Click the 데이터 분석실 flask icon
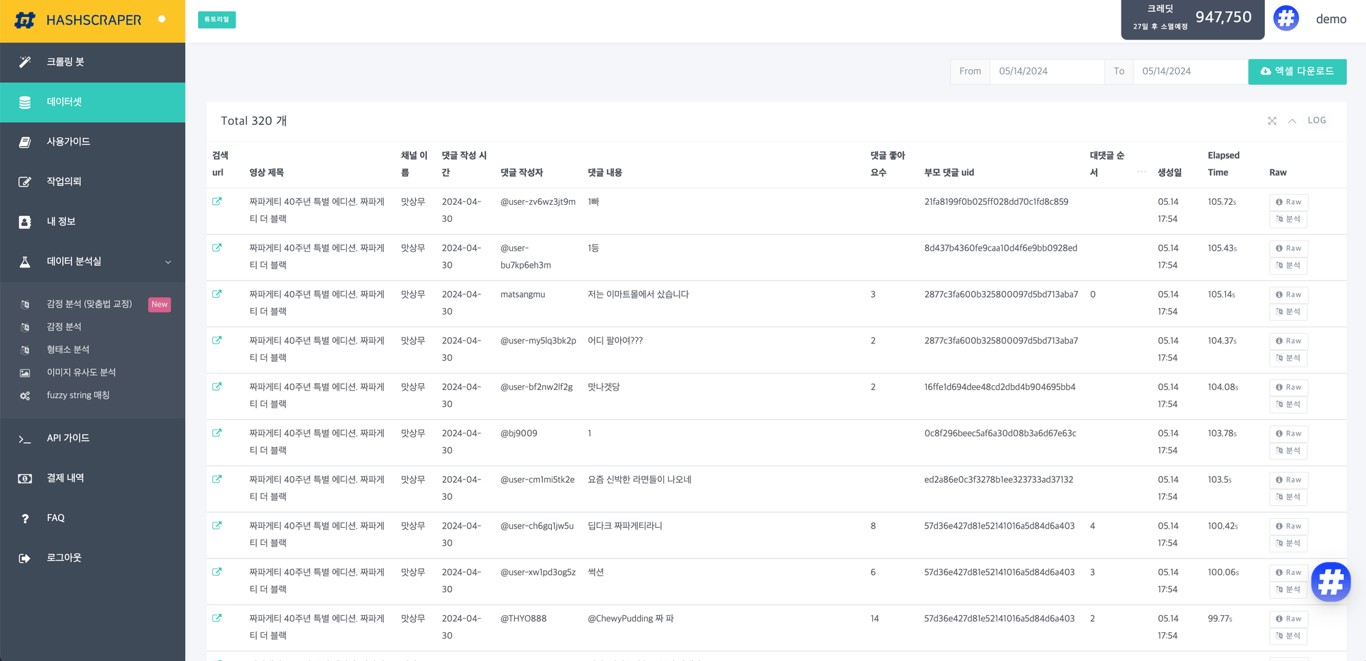The width and height of the screenshot is (1366, 661). pos(25,262)
